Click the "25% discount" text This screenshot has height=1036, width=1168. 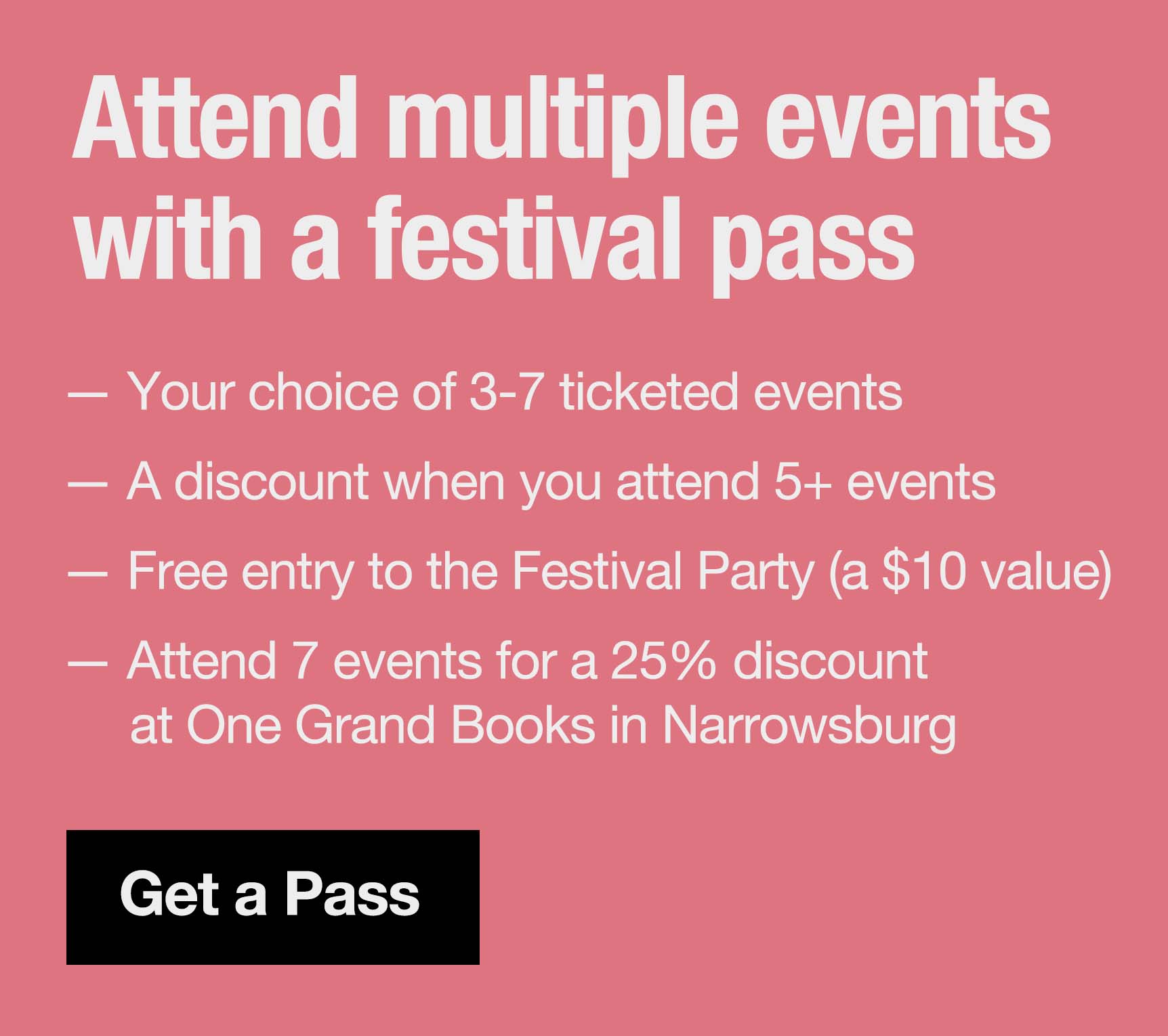[x=769, y=661]
